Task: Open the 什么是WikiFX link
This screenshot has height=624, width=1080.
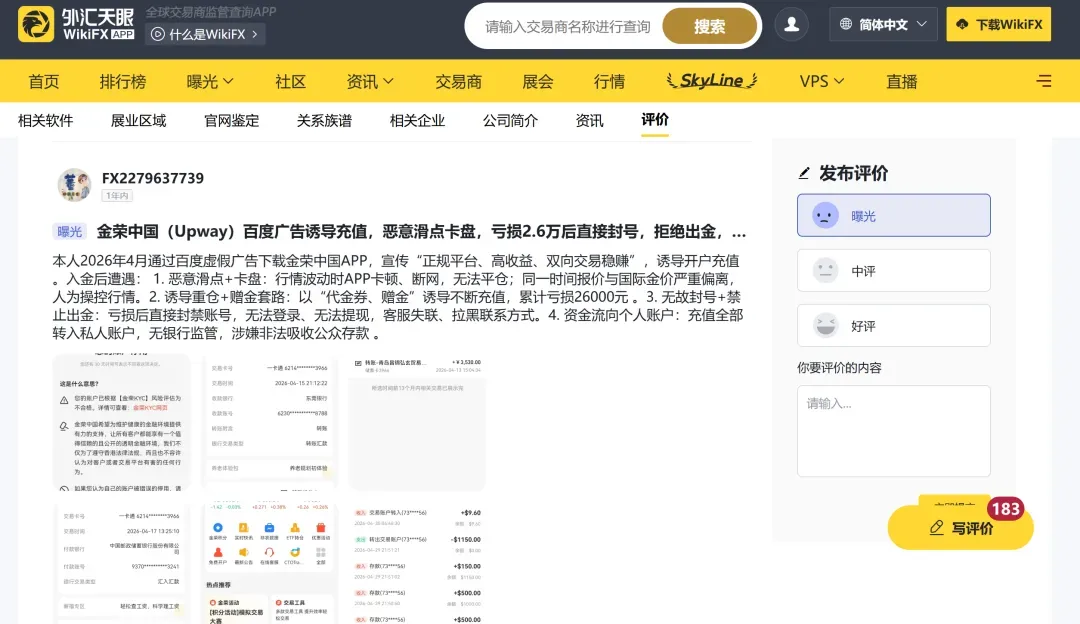Action: click(205, 34)
